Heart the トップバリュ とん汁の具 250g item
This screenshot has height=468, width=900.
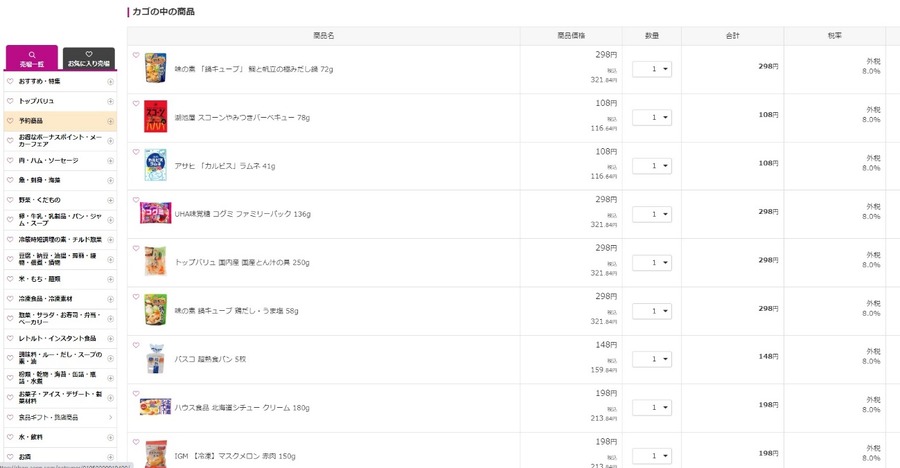pyautogui.click(x=136, y=249)
